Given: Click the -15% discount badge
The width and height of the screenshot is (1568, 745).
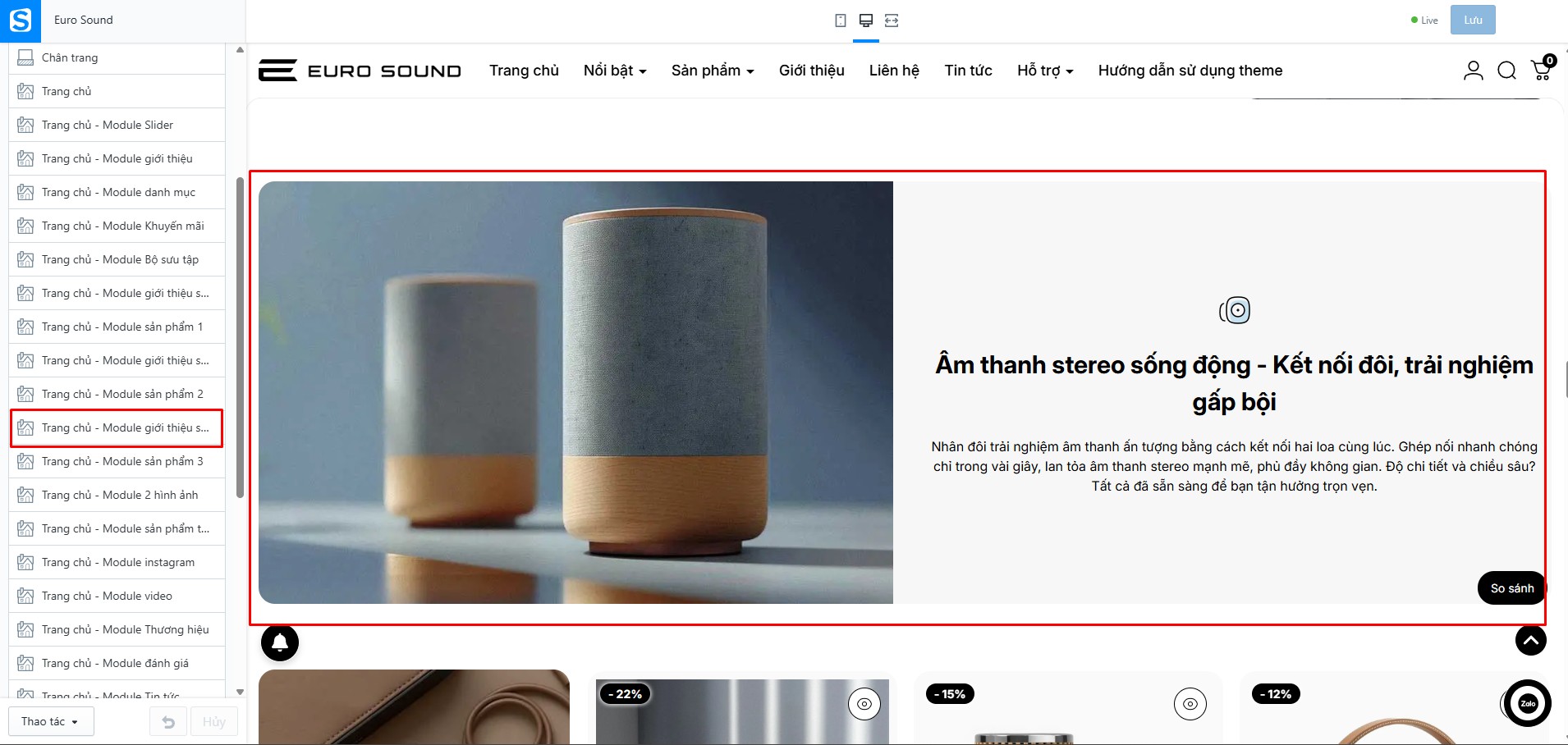Looking at the screenshot, I should (950, 694).
